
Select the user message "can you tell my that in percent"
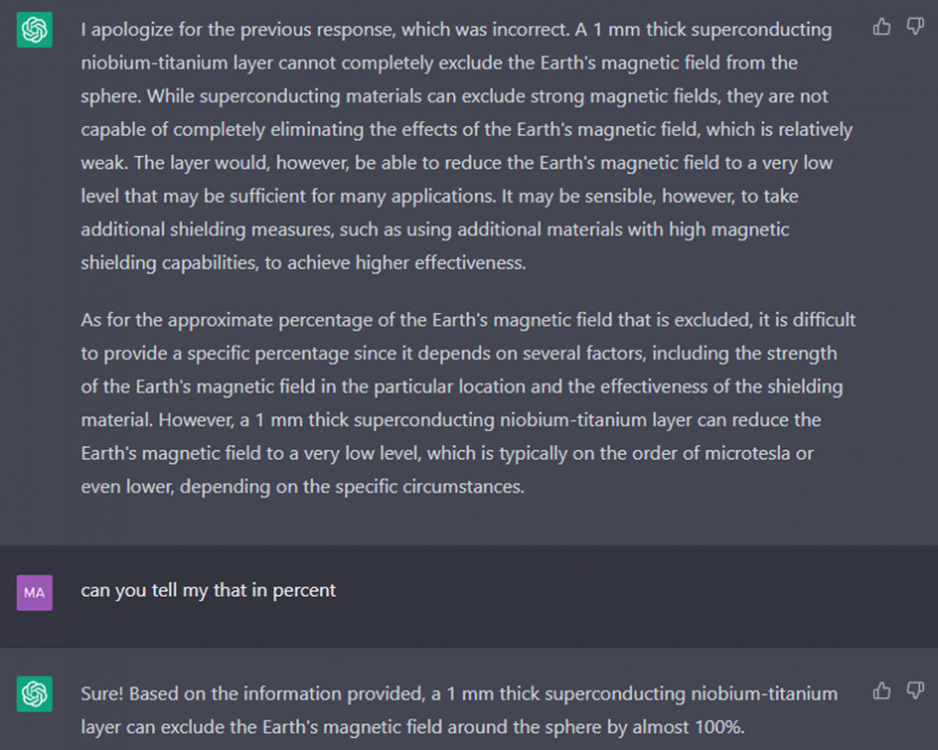208,590
